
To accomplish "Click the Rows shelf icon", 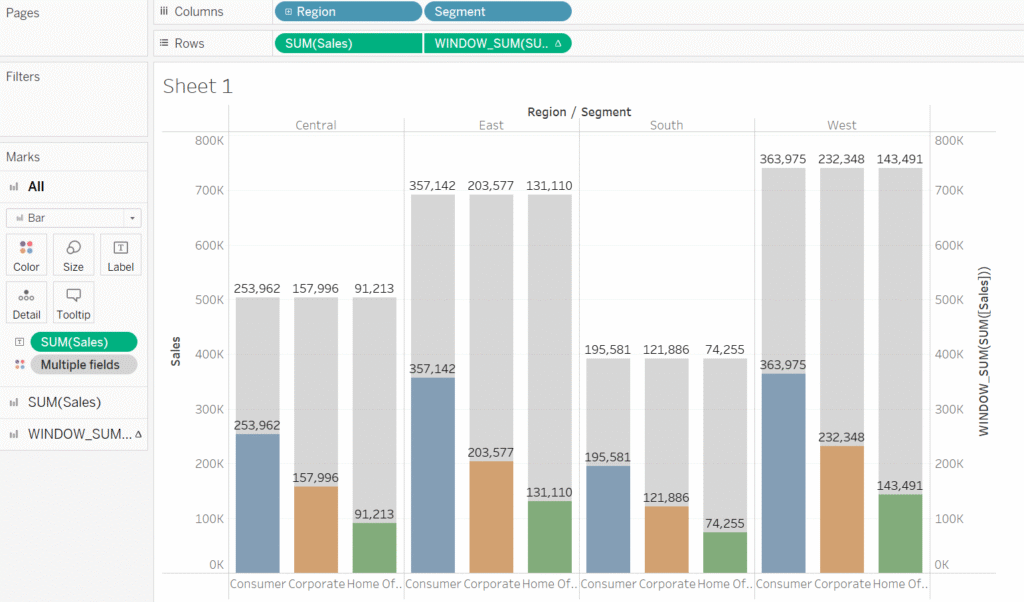I will pos(164,43).
